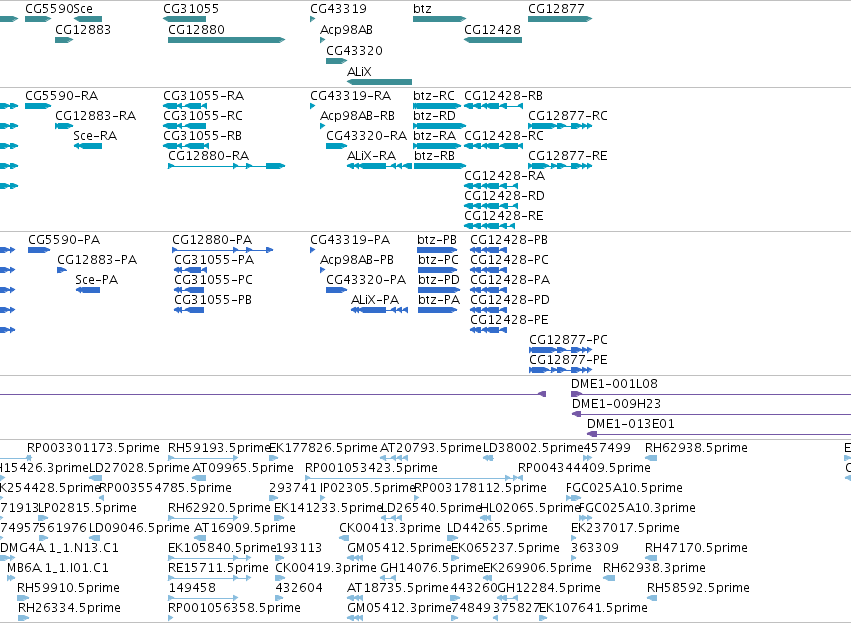Select protein label CG12428-PE
The height and width of the screenshot is (623, 851).
tap(510, 320)
